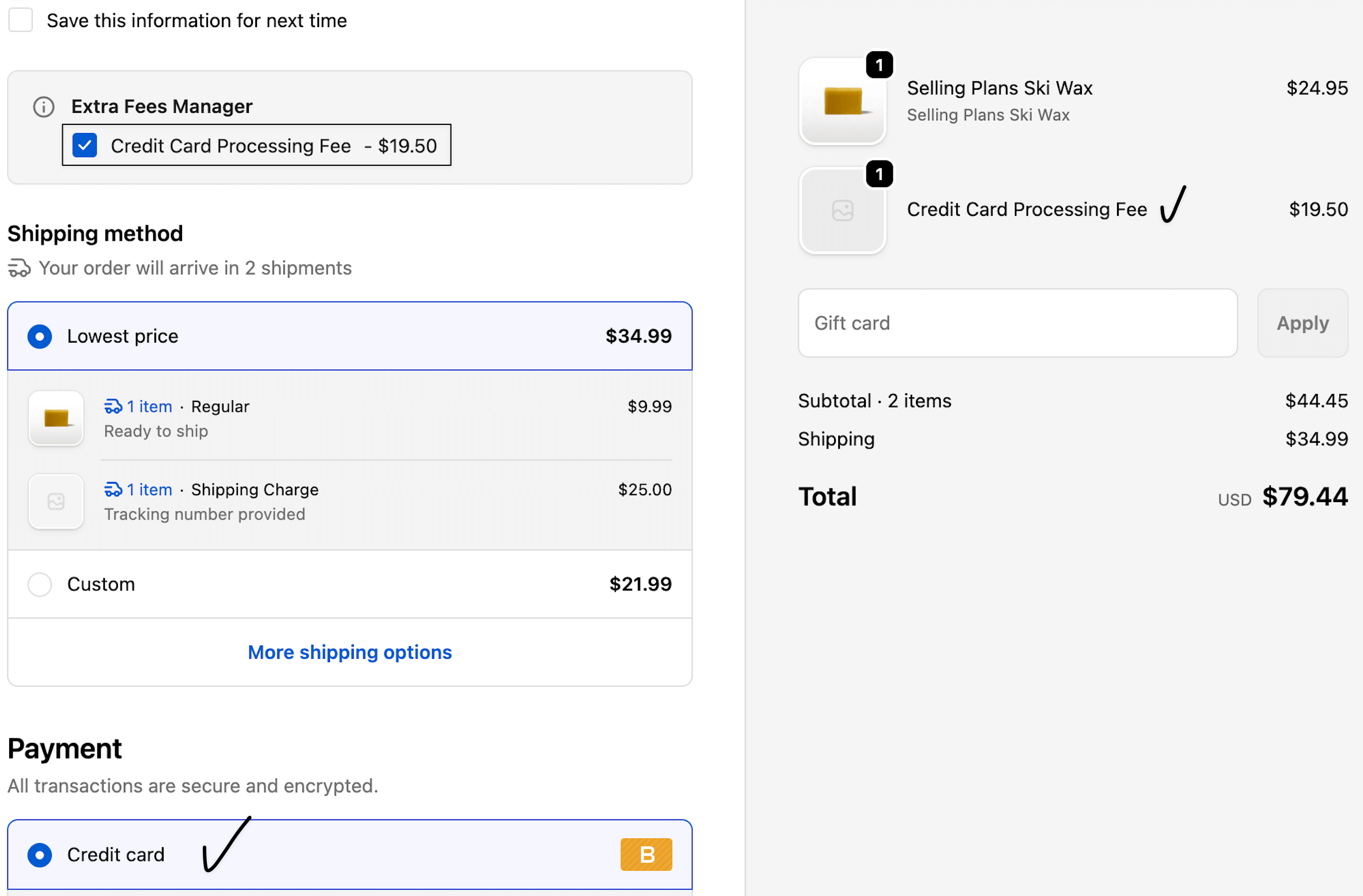
Task: Select the Lowest price shipping radio
Action: (x=40, y=336)
